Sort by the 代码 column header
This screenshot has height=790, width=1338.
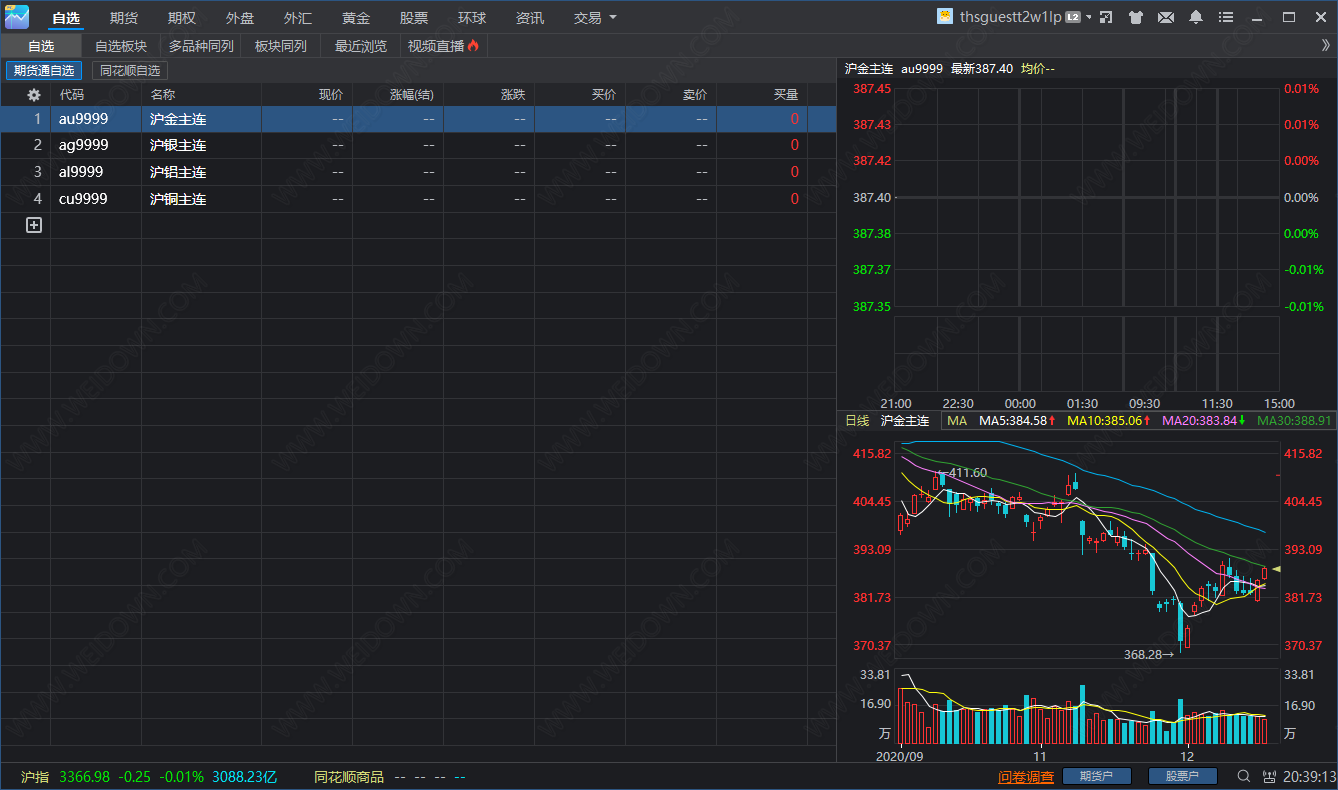pyautogui.click(x=72, y=95)
